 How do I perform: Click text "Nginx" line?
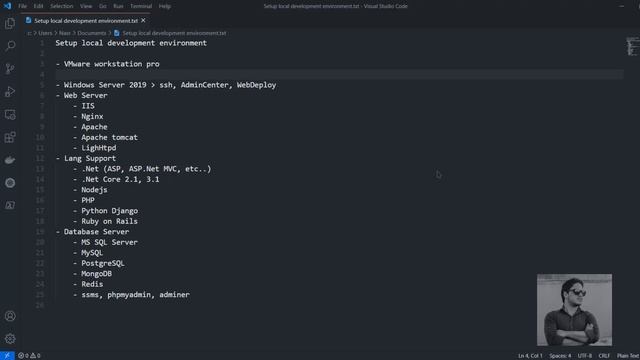click(x=92, y=116)
